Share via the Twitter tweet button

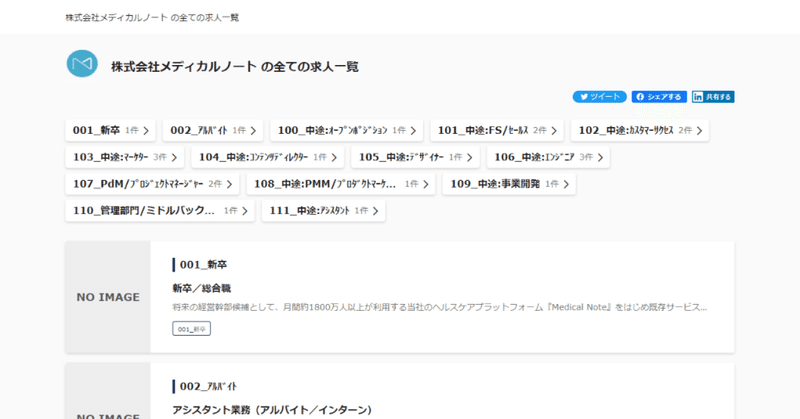pos(599,96)
